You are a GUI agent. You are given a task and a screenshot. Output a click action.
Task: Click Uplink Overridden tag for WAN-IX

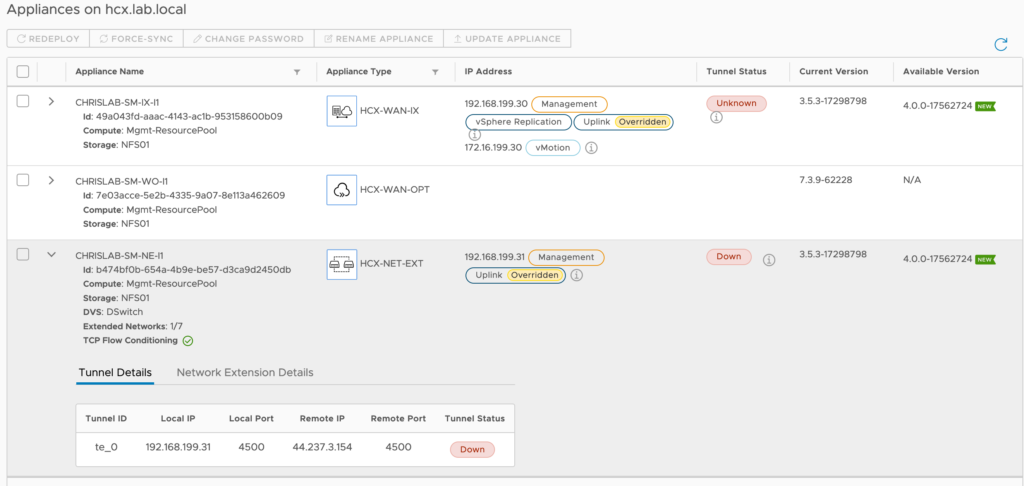tap(624, 122)
